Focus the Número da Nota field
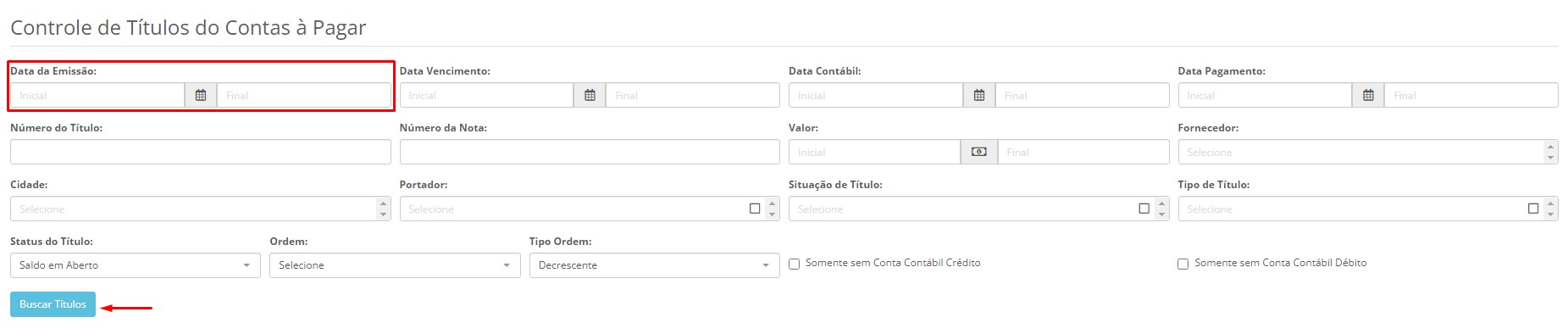Screen dimensions: 1568x334 [590, 152]
